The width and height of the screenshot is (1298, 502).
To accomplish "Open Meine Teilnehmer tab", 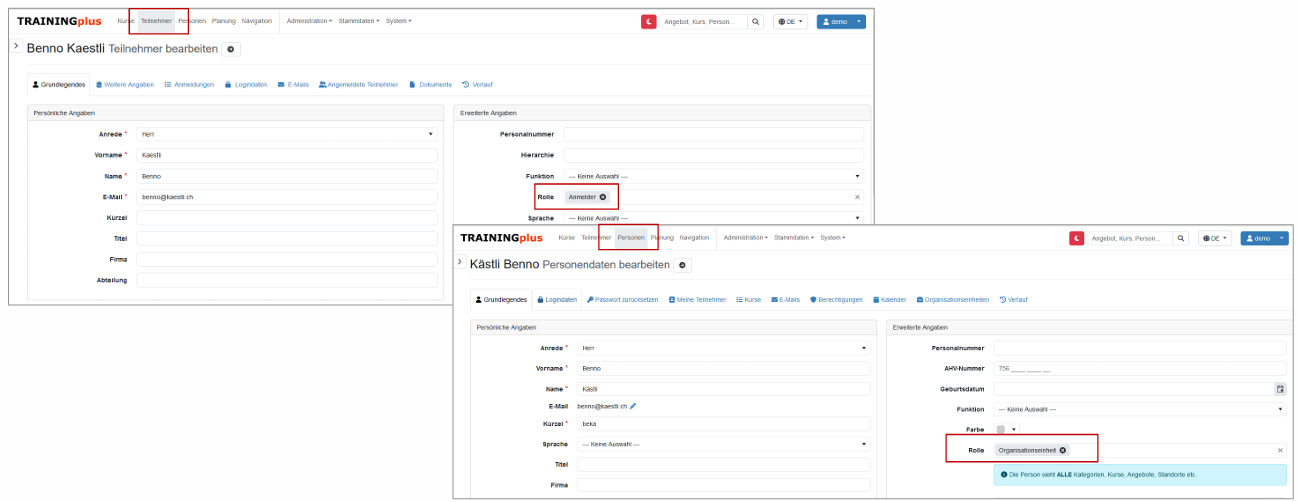I will click(x=697, y=299).
